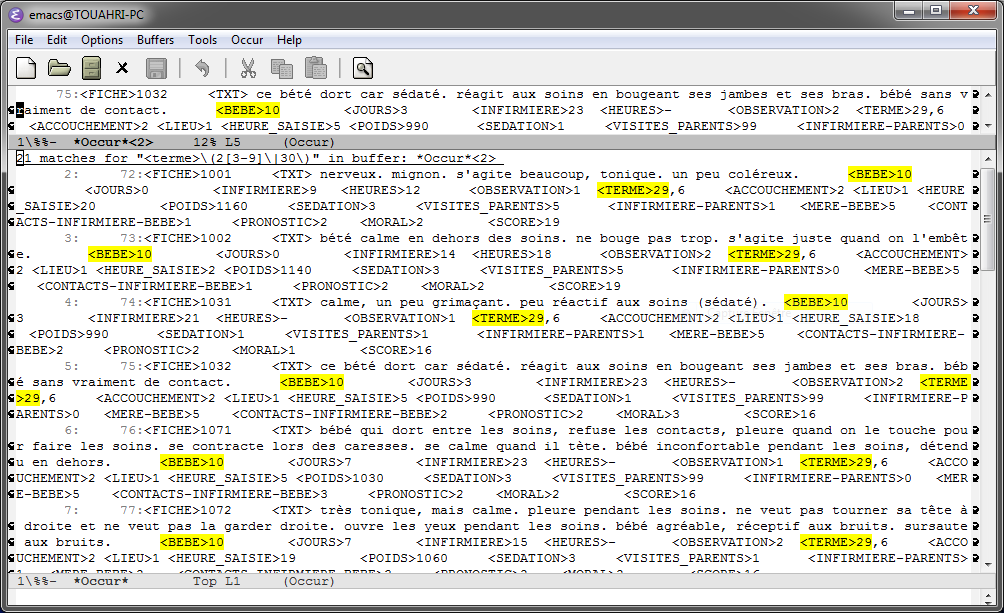Click the bottom *Occur* mode line buffer name
The image size is (1004, 613).
pos(101,581)
